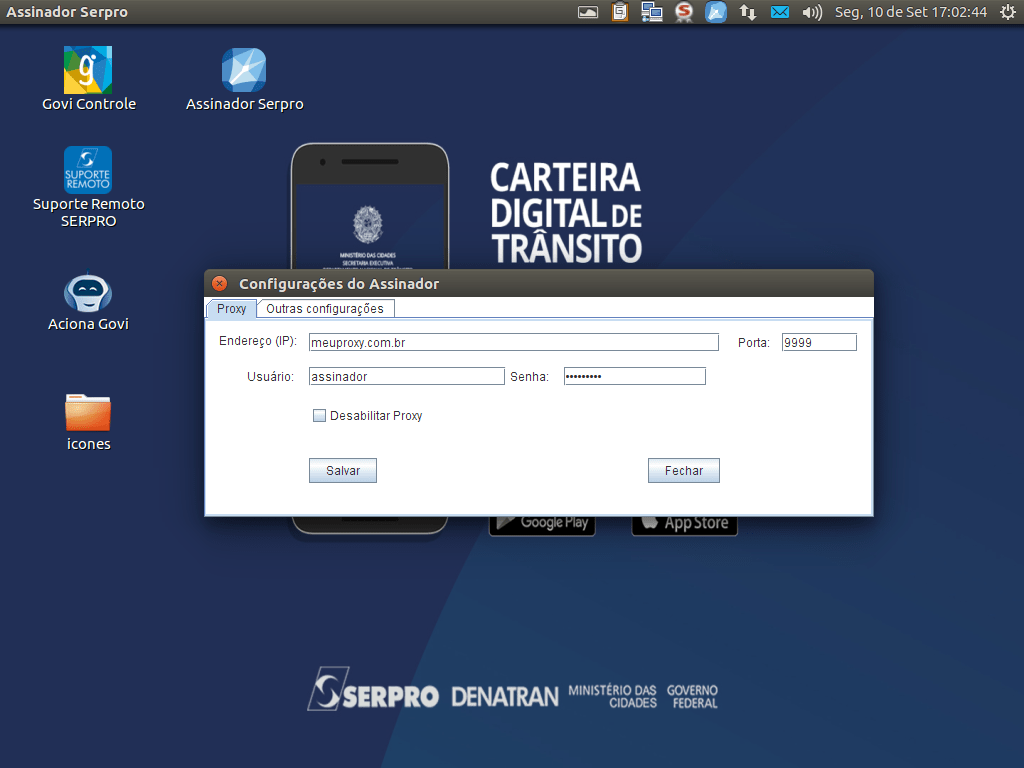This screenshot has width=1024, height=768.
Task: Open the network up/down arrows indicator
Action: point(748,12)
